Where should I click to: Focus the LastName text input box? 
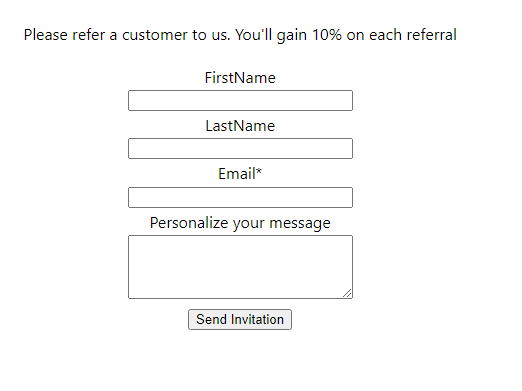click(240, 148)
